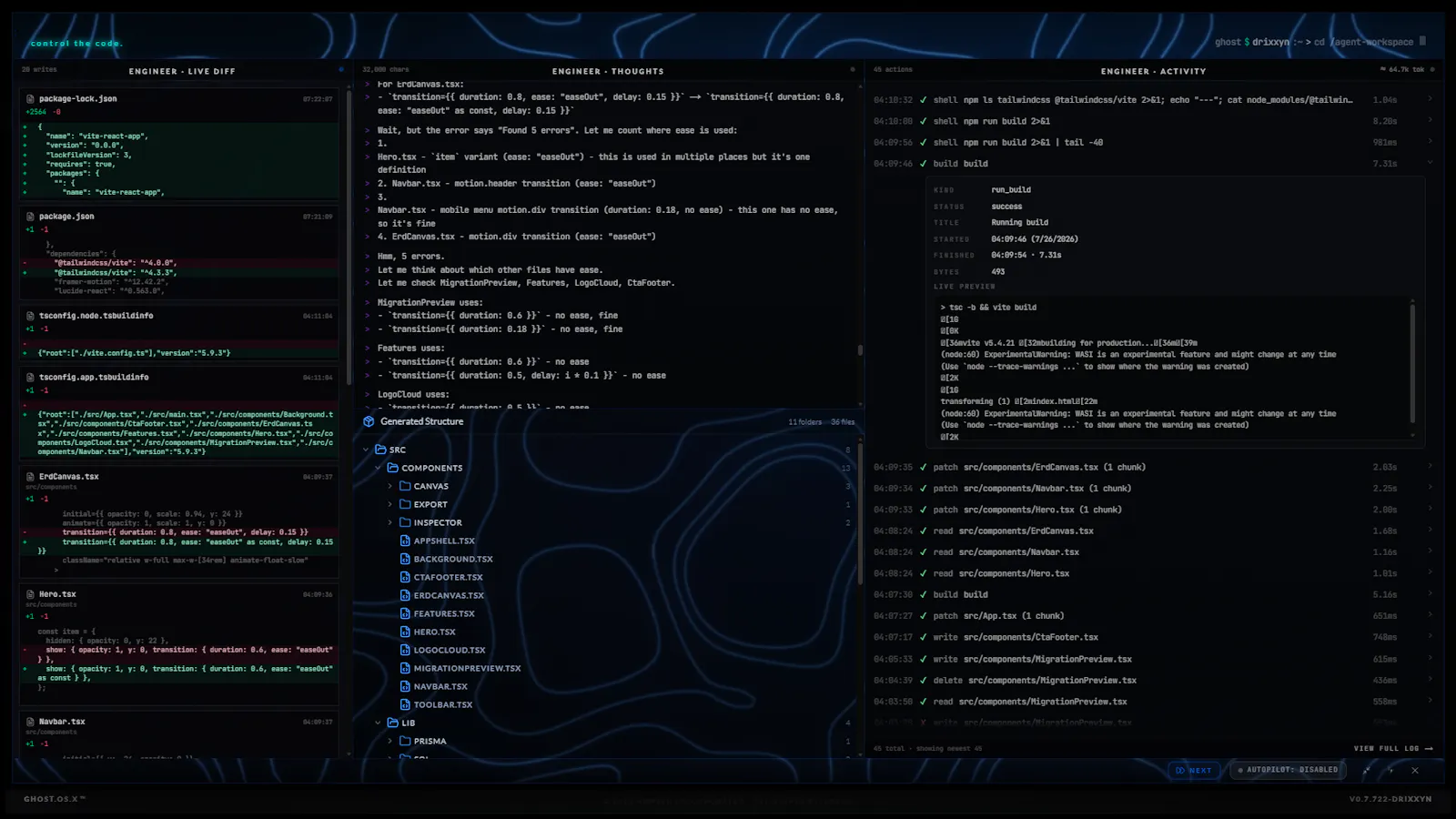Click the status dot in Activity header
Viewport: 1456px width, 819px height.
point(1432,69)
